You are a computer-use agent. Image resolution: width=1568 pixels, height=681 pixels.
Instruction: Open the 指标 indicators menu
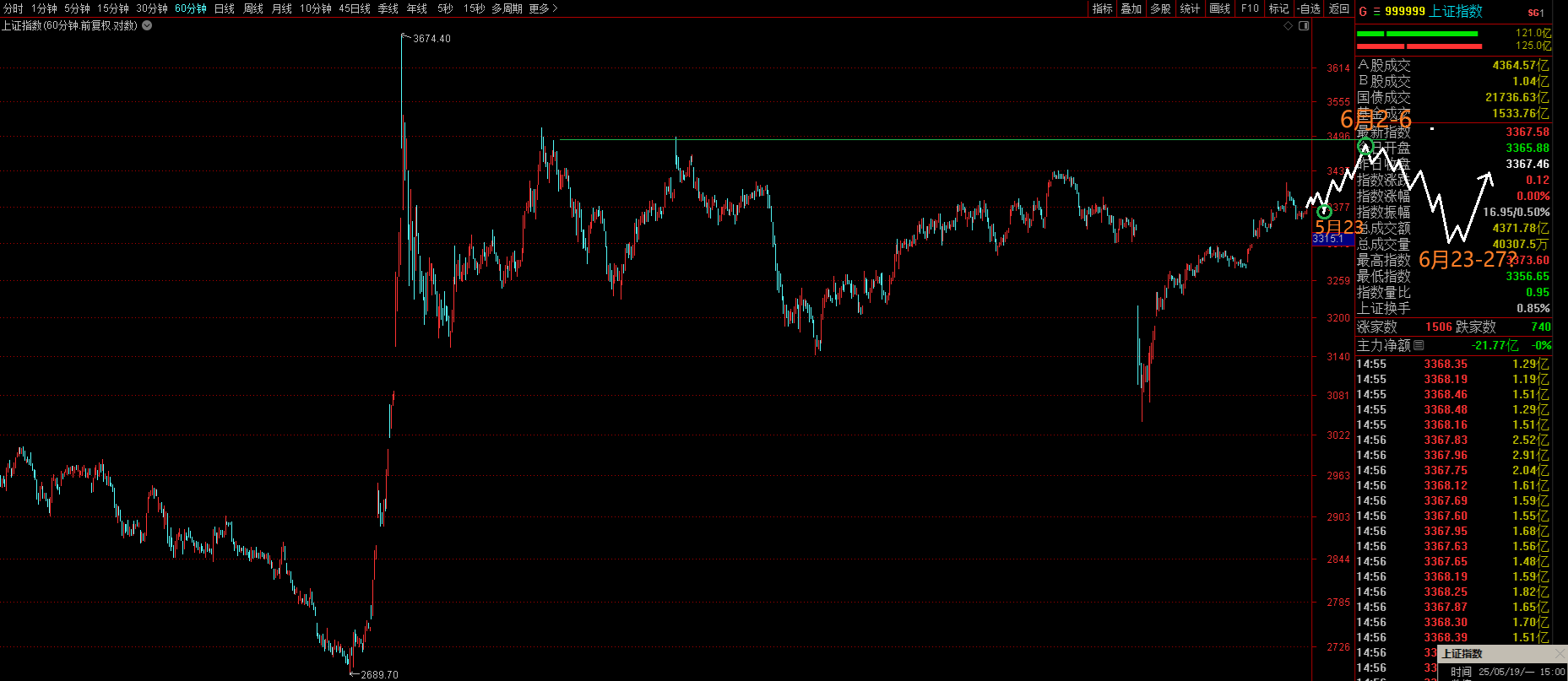1103,8
